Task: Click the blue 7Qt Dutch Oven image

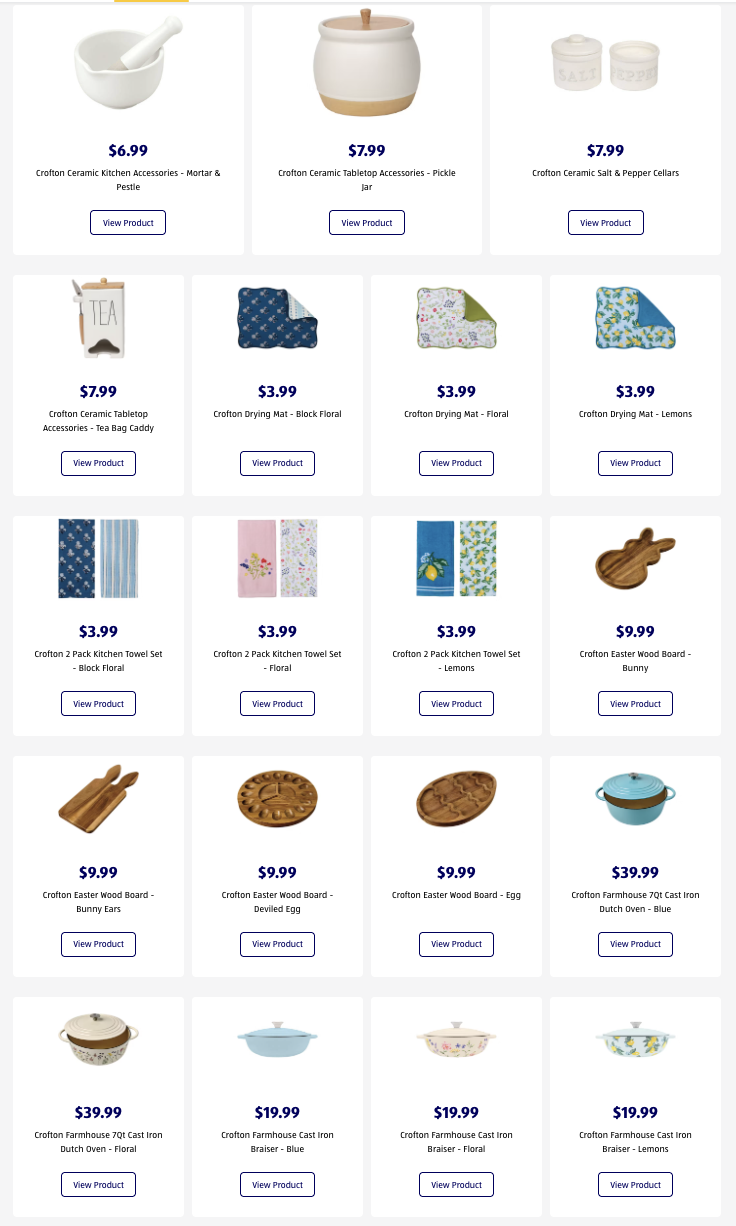Action: tap(635, 797)
